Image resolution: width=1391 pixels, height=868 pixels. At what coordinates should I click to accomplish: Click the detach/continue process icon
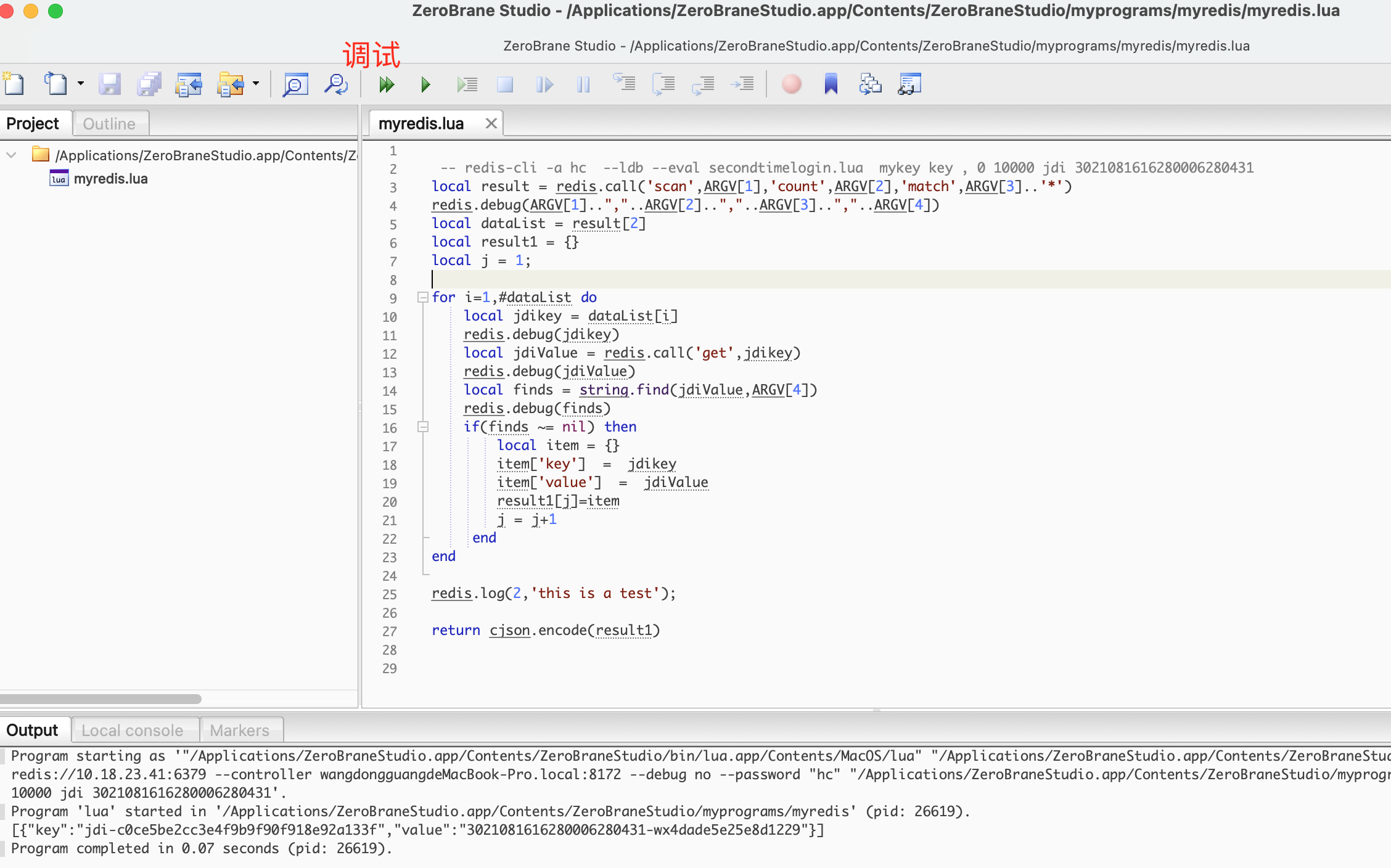point(544,84)
